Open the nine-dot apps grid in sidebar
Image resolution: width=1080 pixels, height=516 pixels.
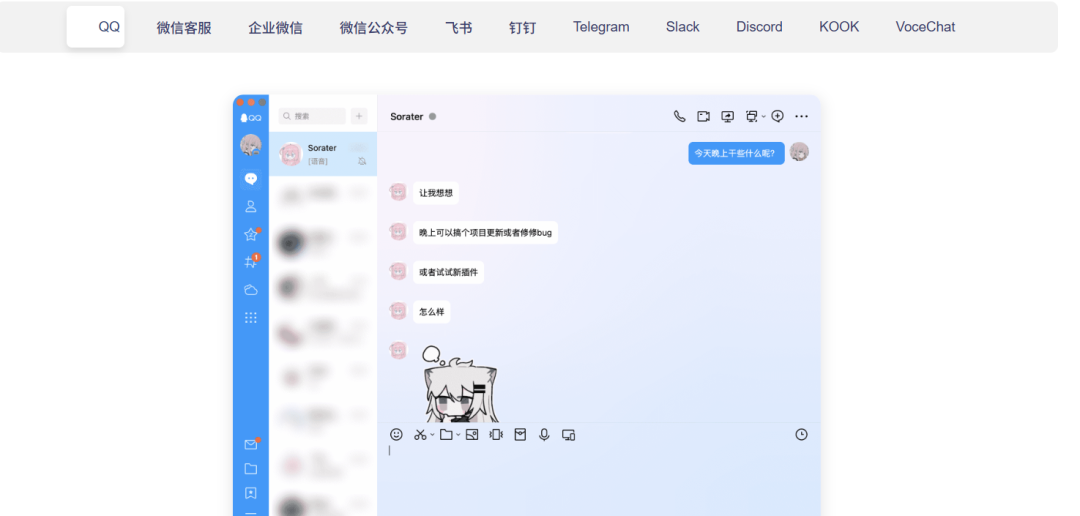click(251, 318)
